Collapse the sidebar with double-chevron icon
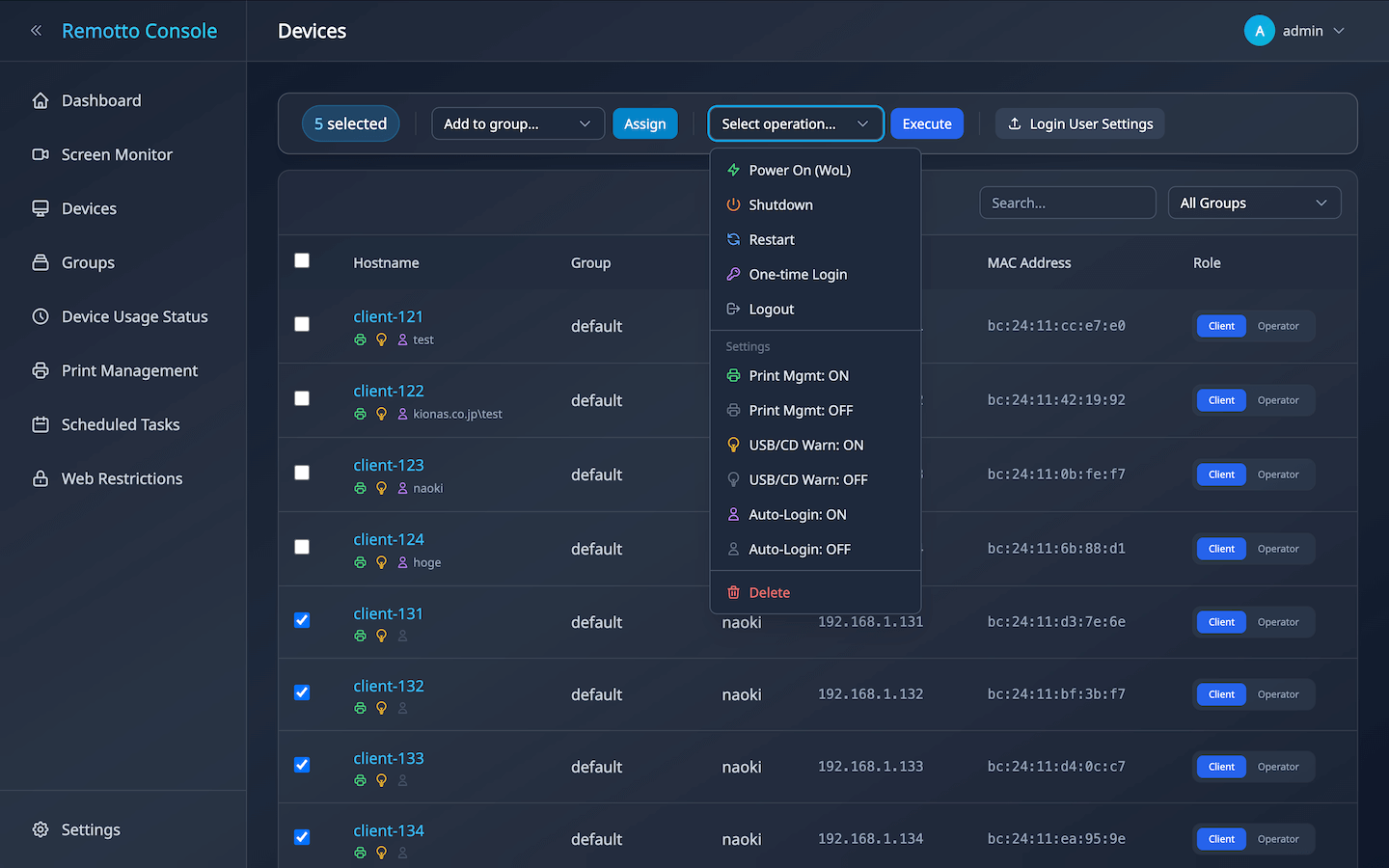The height and width of the screenshot is (868, 1389). click(x=36, y=31)
